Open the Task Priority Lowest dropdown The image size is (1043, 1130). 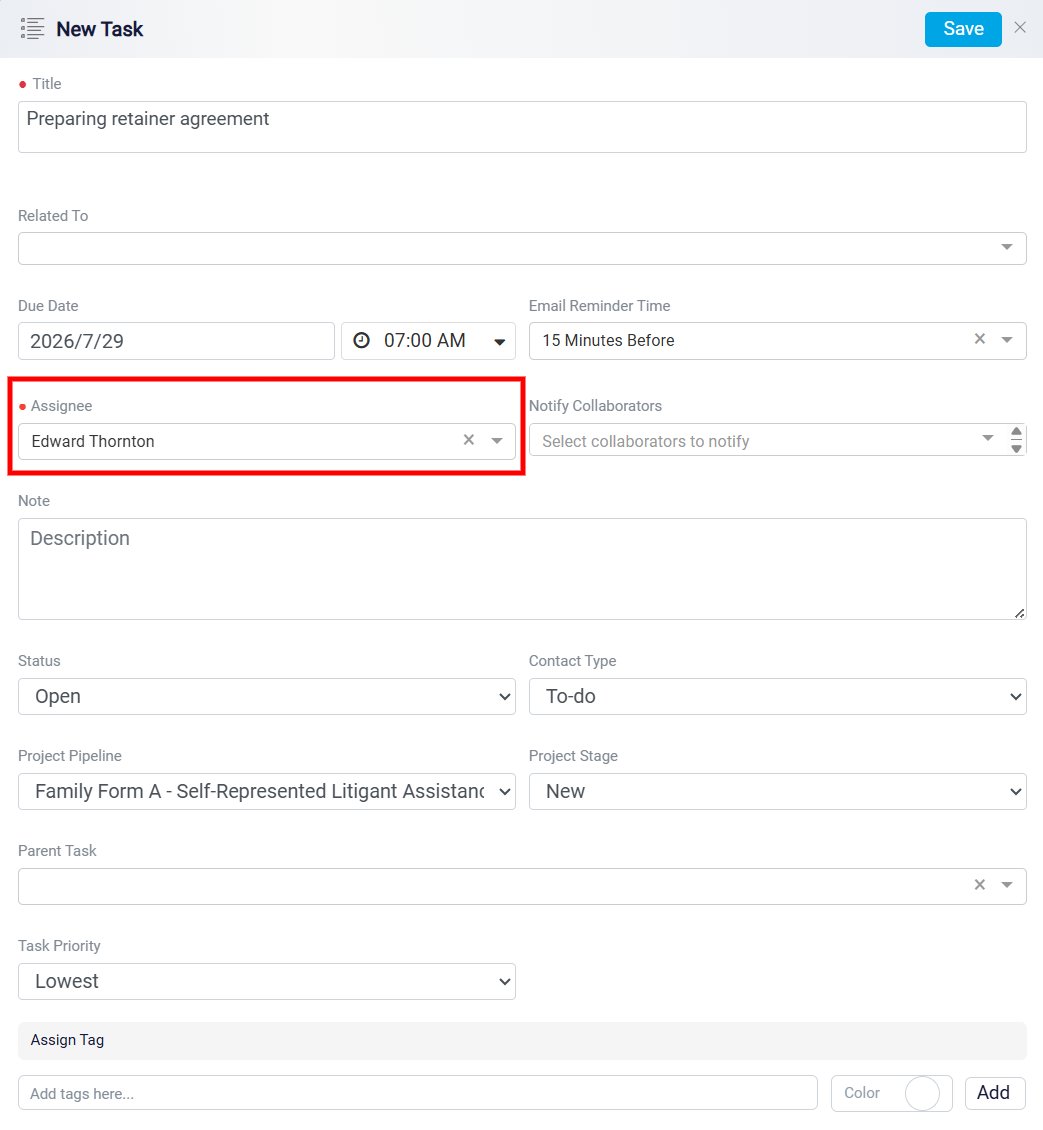(267, 982)
